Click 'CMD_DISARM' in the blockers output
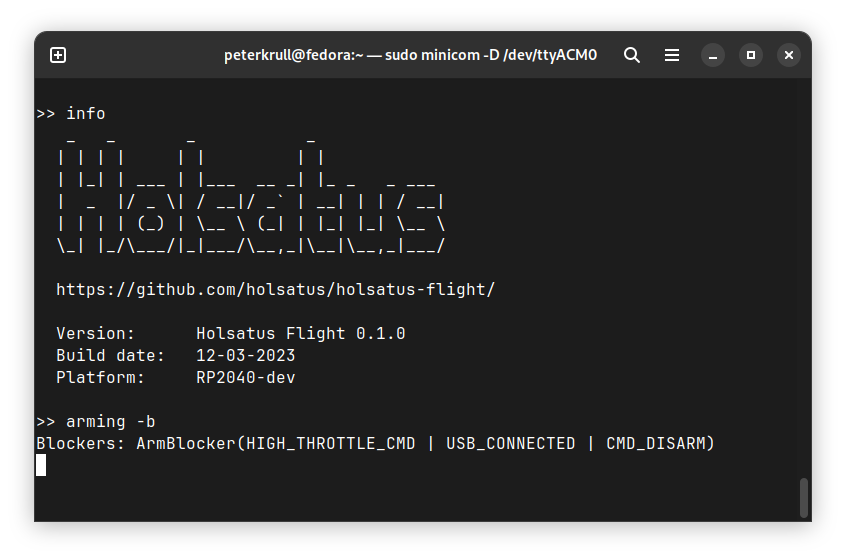 tap(656, 444)
